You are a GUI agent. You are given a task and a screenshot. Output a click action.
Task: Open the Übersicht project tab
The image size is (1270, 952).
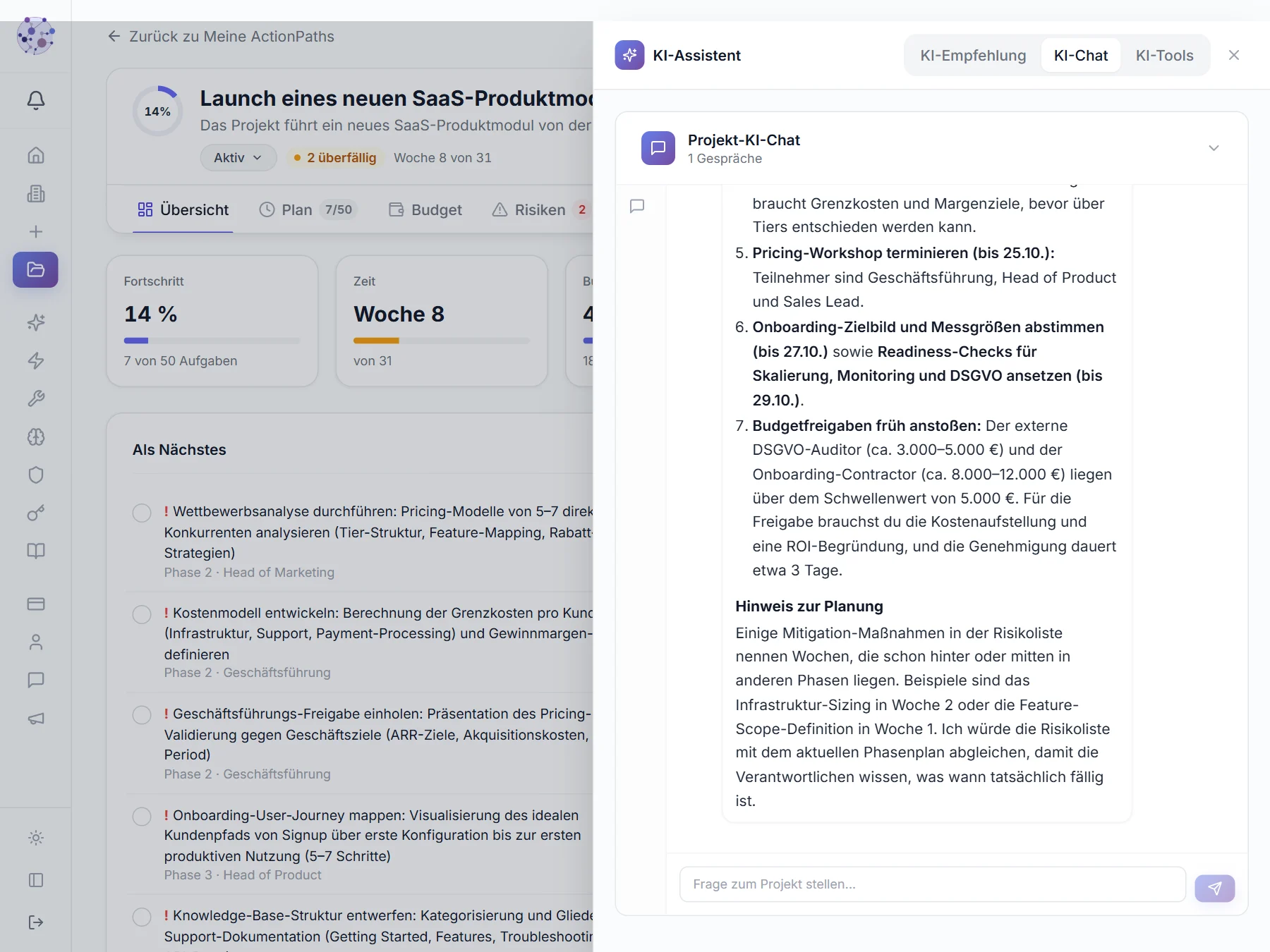pyautogui.click(x=183, y=209)
